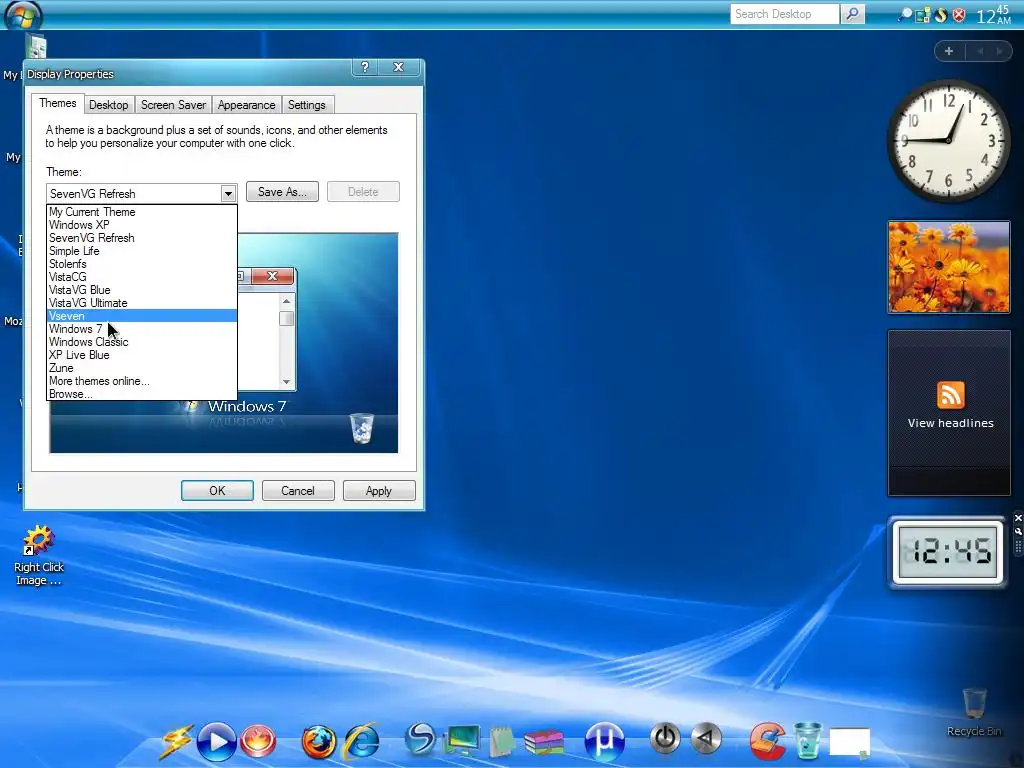Click the Browse... entry in theme list

click(142, 394)
